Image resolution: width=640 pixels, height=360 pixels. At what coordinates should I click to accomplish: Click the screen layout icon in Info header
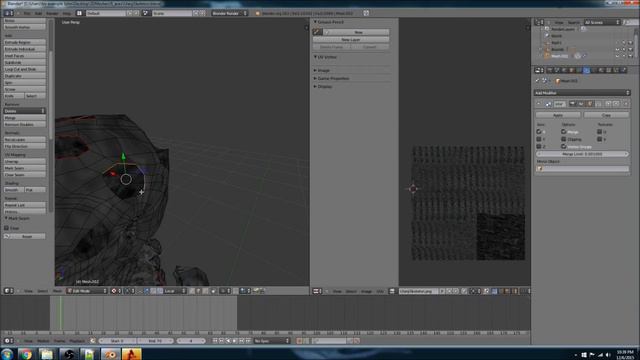[79, 13]
